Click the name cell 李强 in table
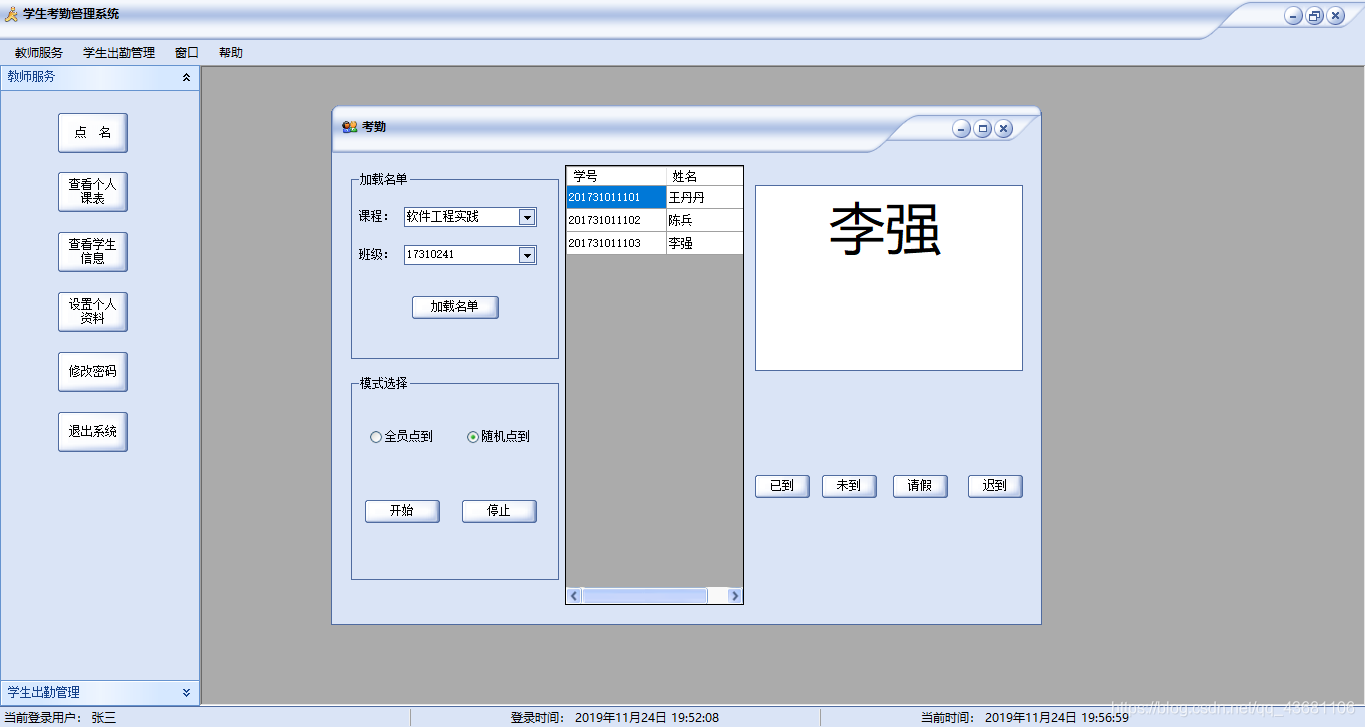 pos(705,243)
